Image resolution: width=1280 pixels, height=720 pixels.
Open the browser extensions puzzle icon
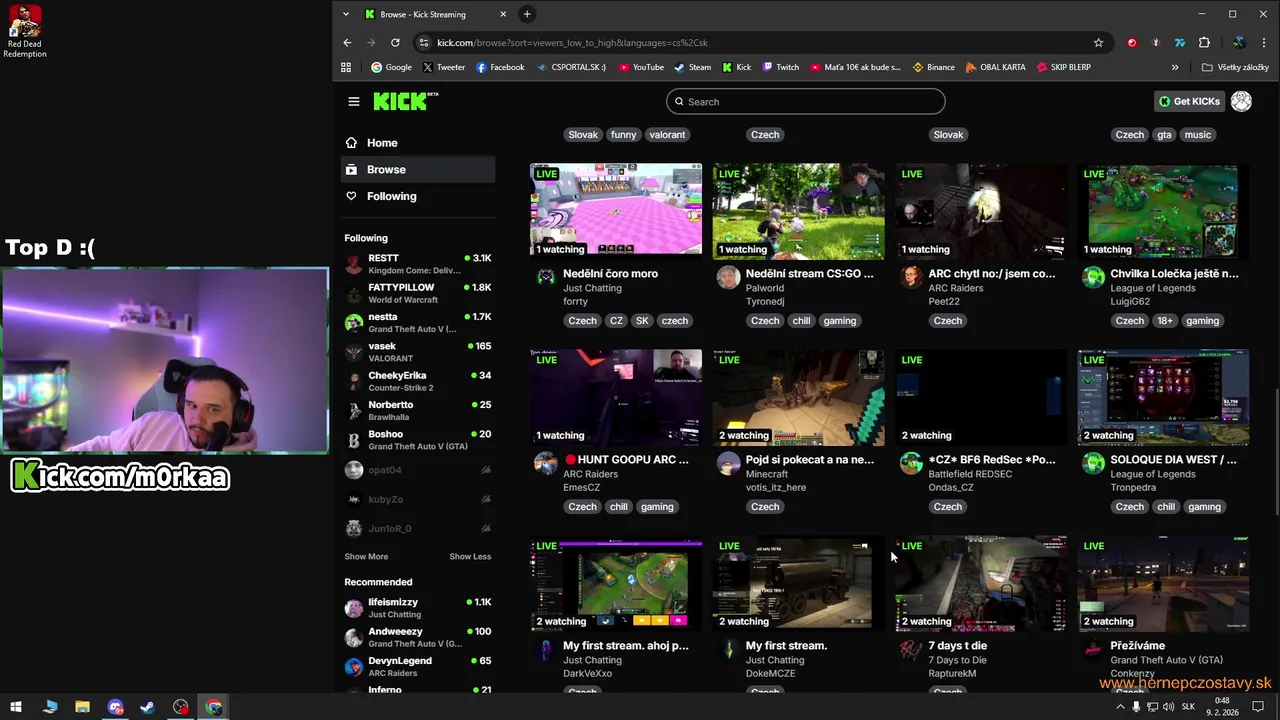(x=1204, y=43)
